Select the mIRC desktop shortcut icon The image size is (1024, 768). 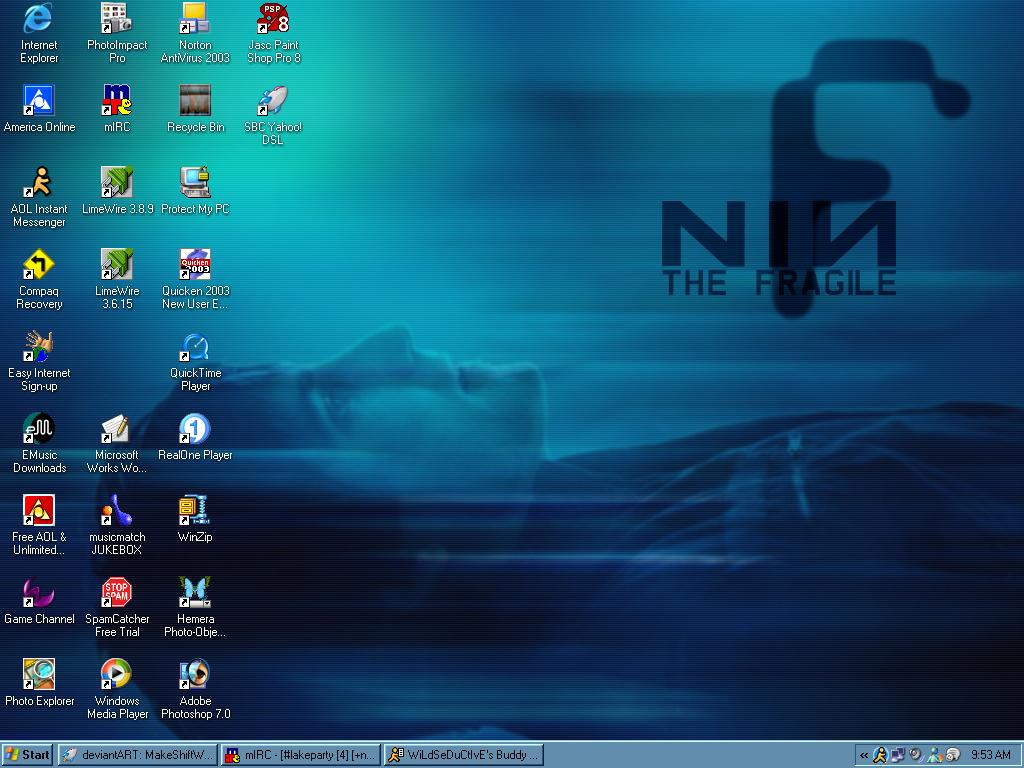117,100
